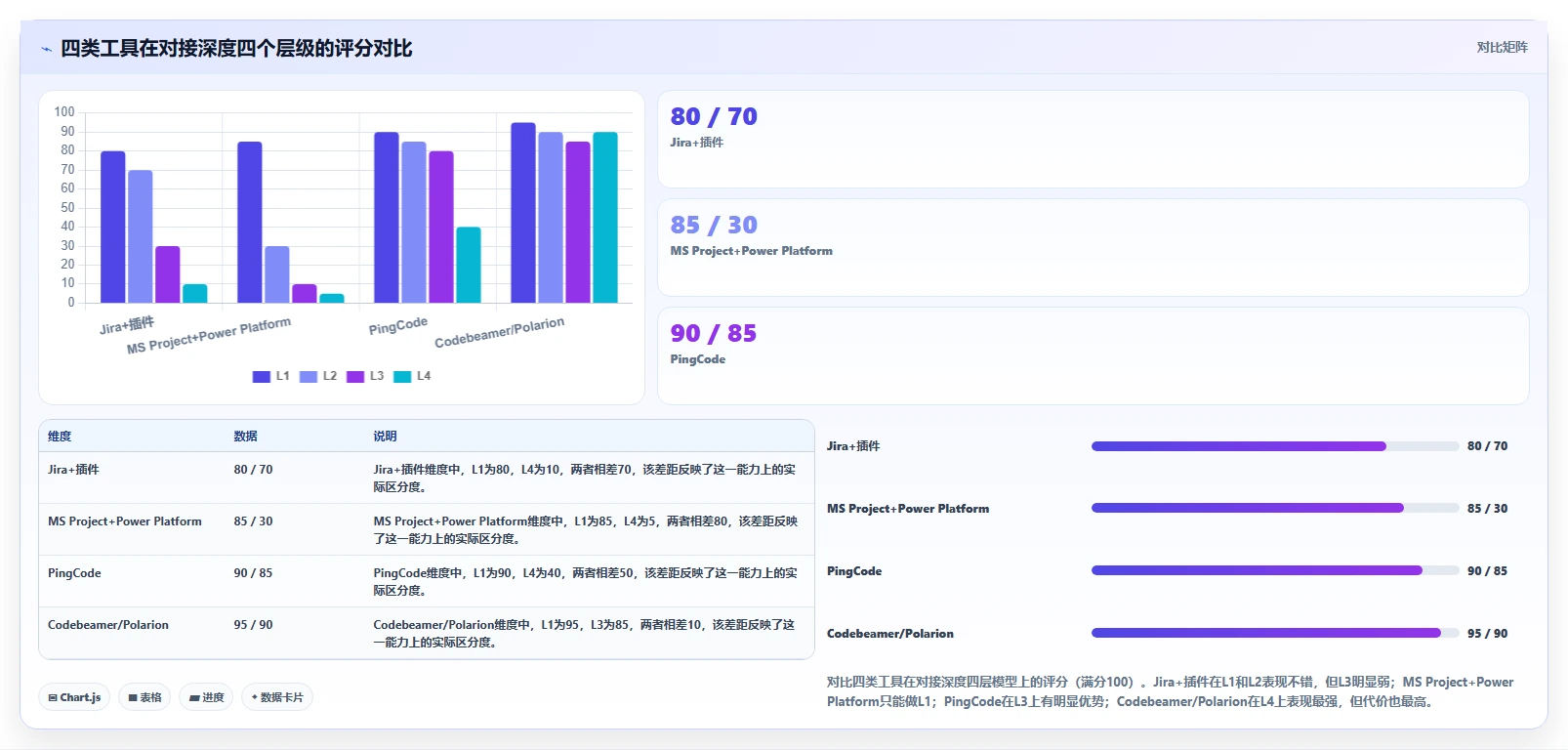1568x750 pixels.
Task: Click the 对比矩阵 tag
Action: [x=1502, y=47]
